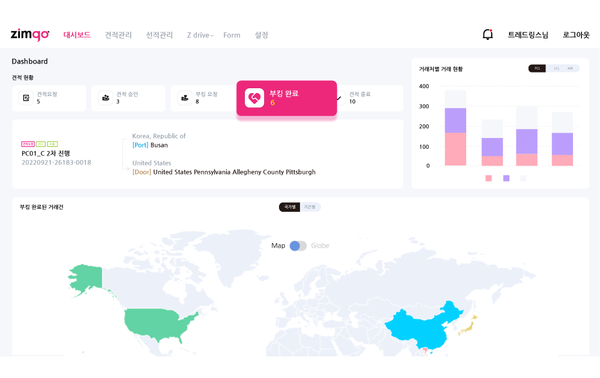This screenshot has width=600, height=378.
Task: Open the 견적관리 menu
Action: [x=118, y=35]
